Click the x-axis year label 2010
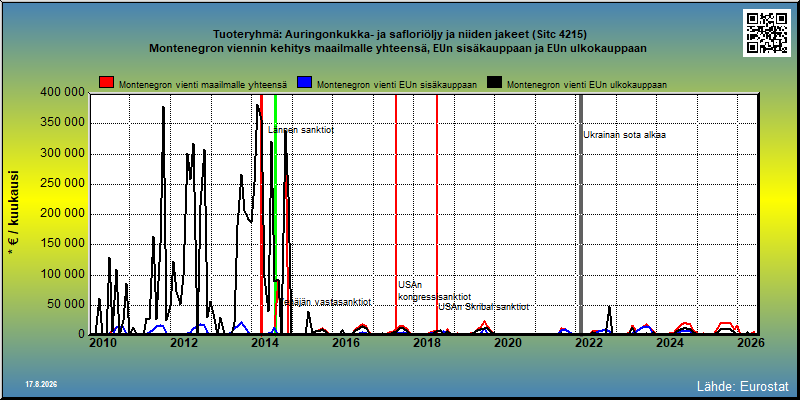The image size is (800, 400). (x=102, y=343)
